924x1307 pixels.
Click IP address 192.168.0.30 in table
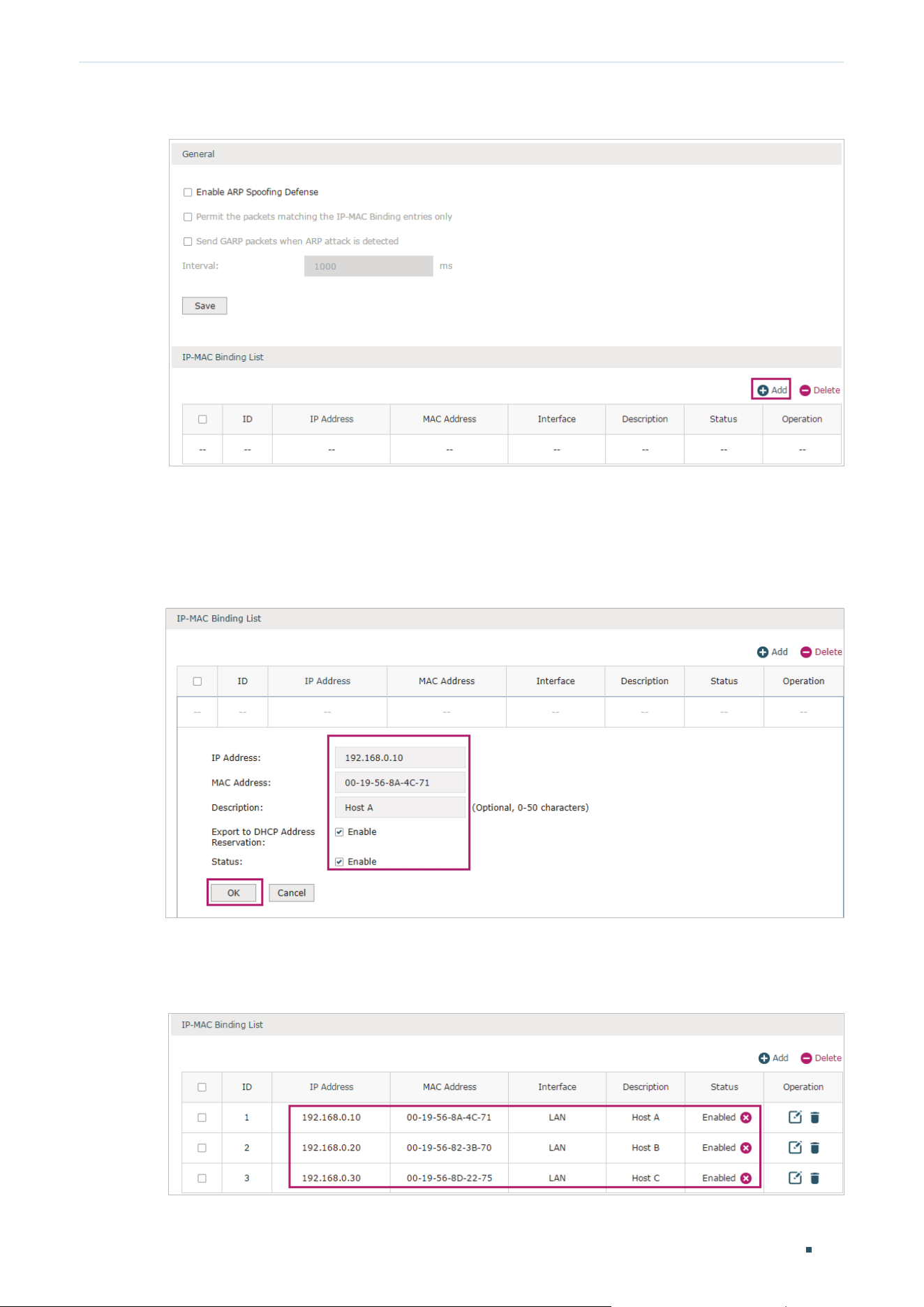click(x=331, y=1179)
